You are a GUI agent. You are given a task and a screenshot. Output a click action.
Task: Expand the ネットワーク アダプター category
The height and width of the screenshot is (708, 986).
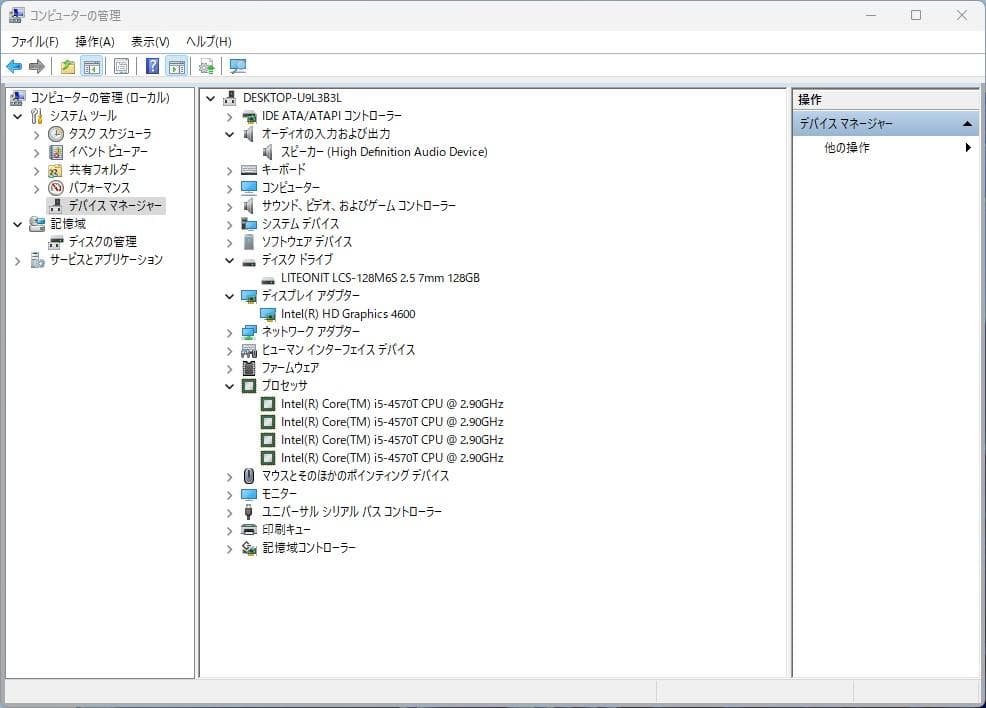[x=230, y=331]
